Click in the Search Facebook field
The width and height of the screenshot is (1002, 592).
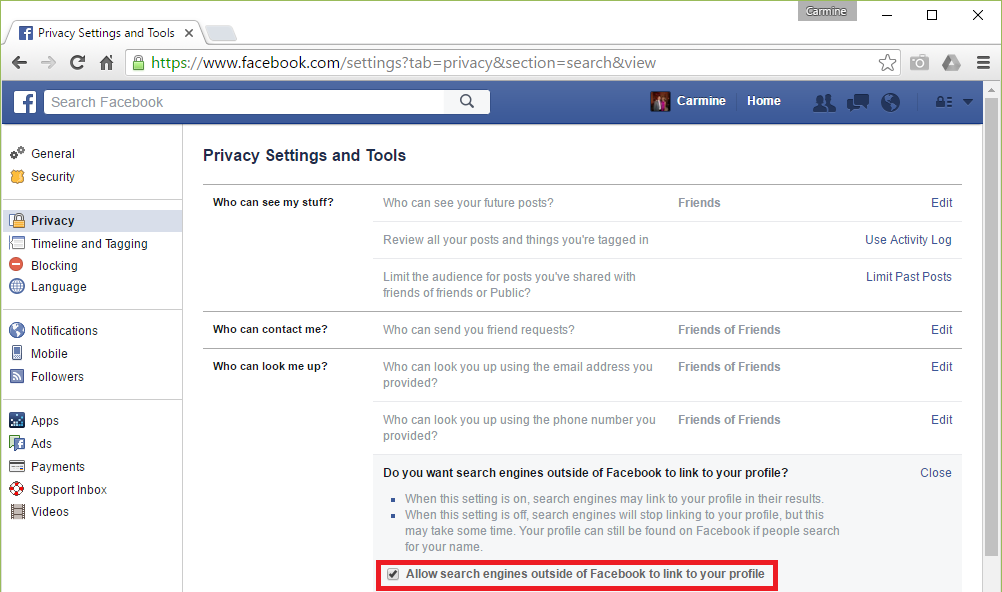(244, 102)
